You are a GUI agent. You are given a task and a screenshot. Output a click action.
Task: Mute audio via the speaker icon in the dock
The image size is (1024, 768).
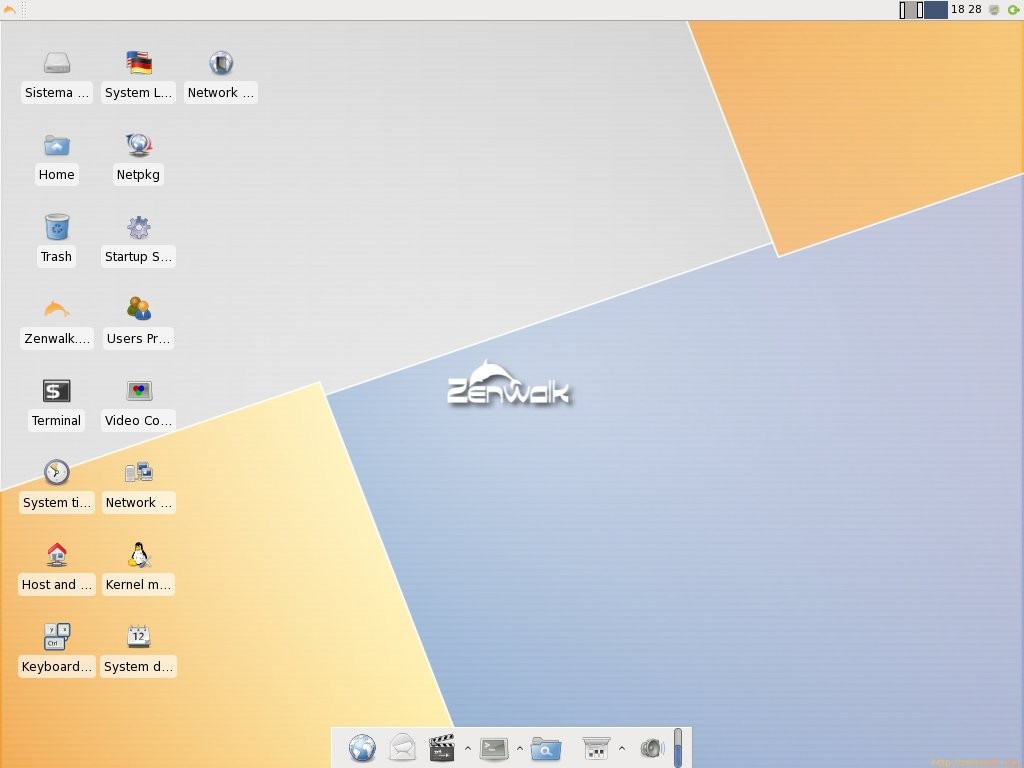(x=653, y=747)
